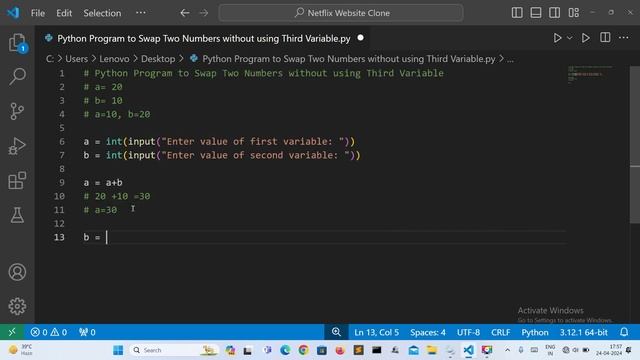Toggle the primary side bar layout icon
Screen dimensions: 640x360
click(517, 13)
